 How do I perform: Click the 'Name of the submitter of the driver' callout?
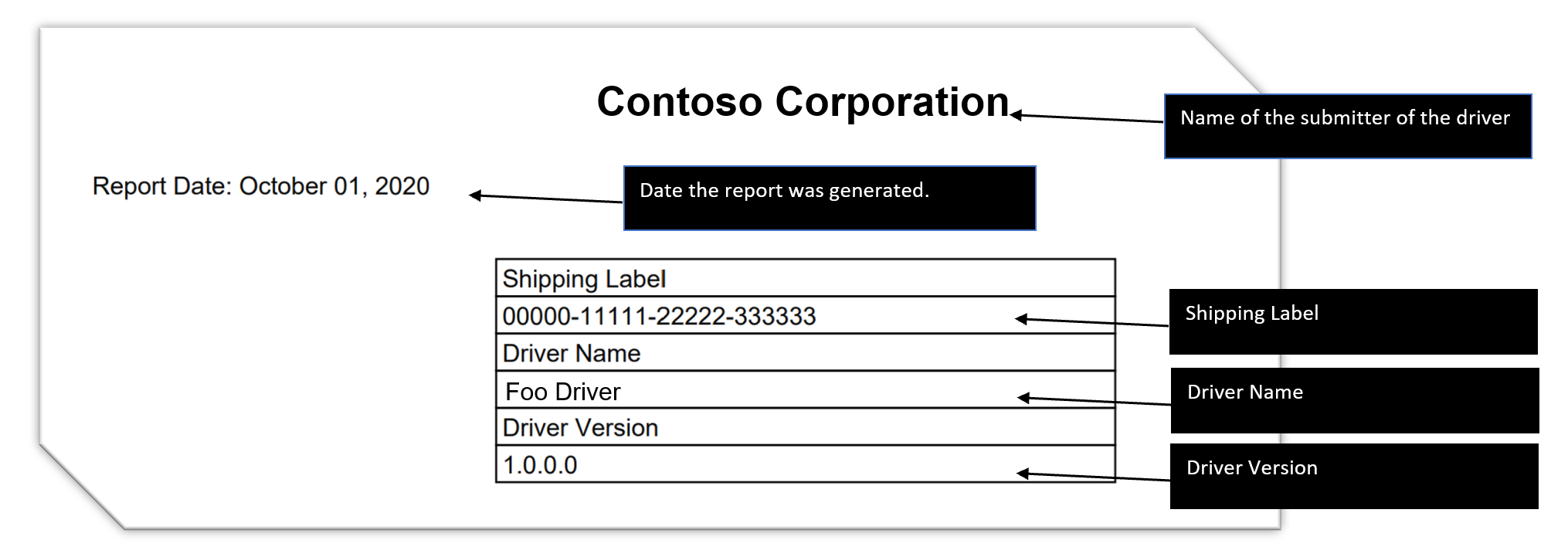[x=1348, y=127]
